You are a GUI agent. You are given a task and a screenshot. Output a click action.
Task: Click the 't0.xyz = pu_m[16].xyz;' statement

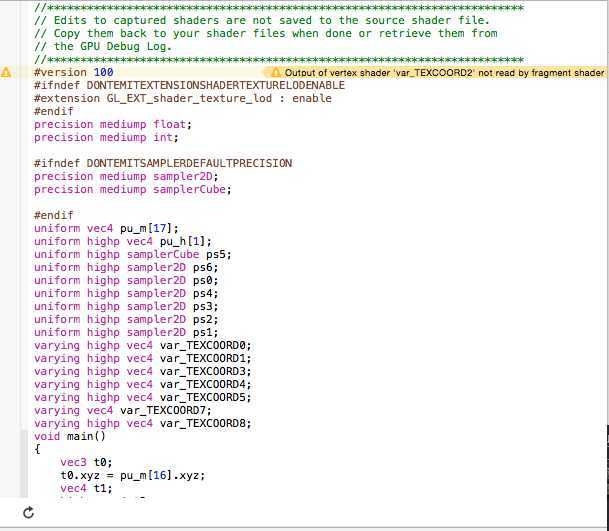(x=132, y=475)
